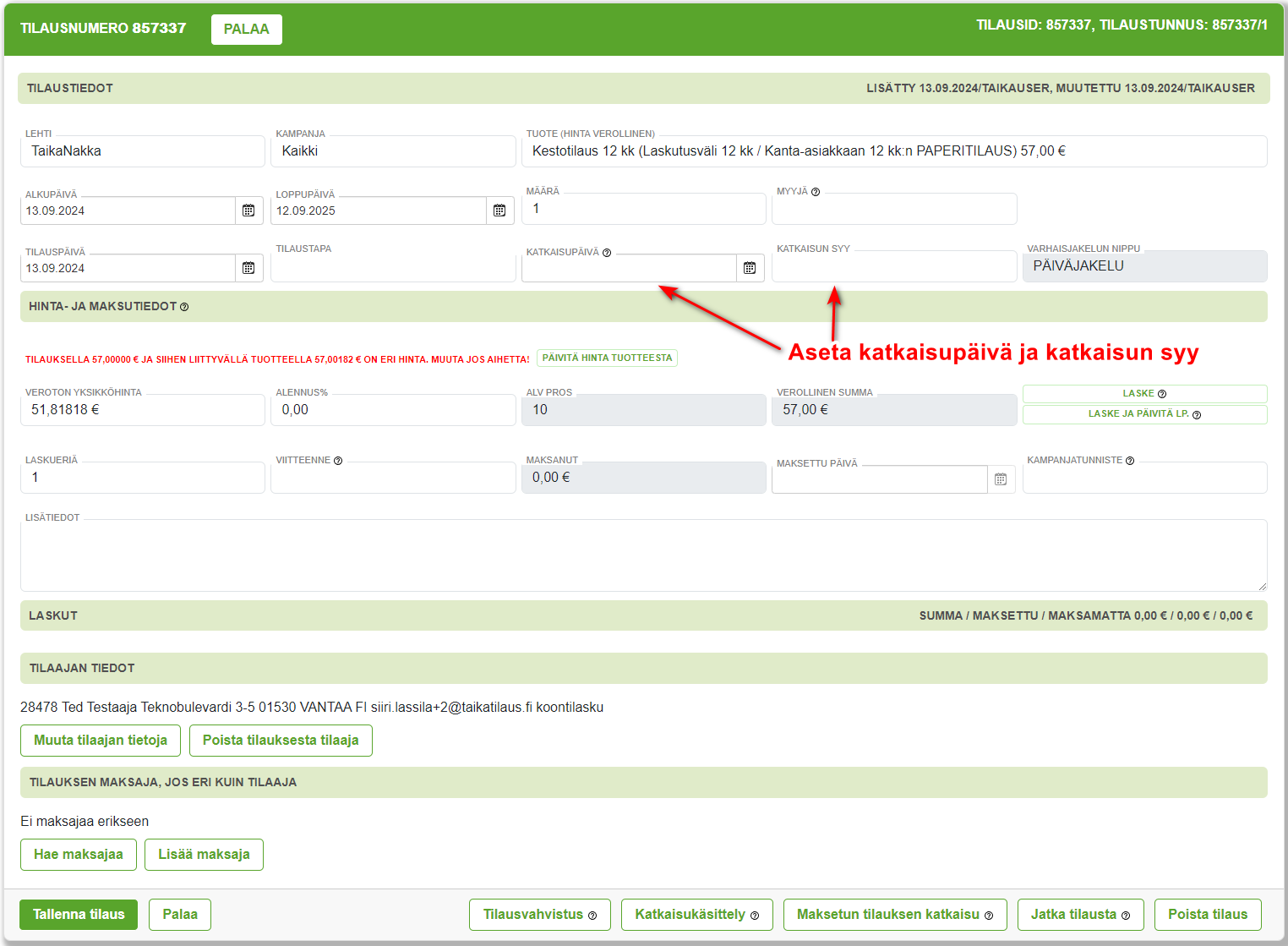Focus the Kampanjatunniste field
The image size is (1288, 946).
tap(1144, 478)
